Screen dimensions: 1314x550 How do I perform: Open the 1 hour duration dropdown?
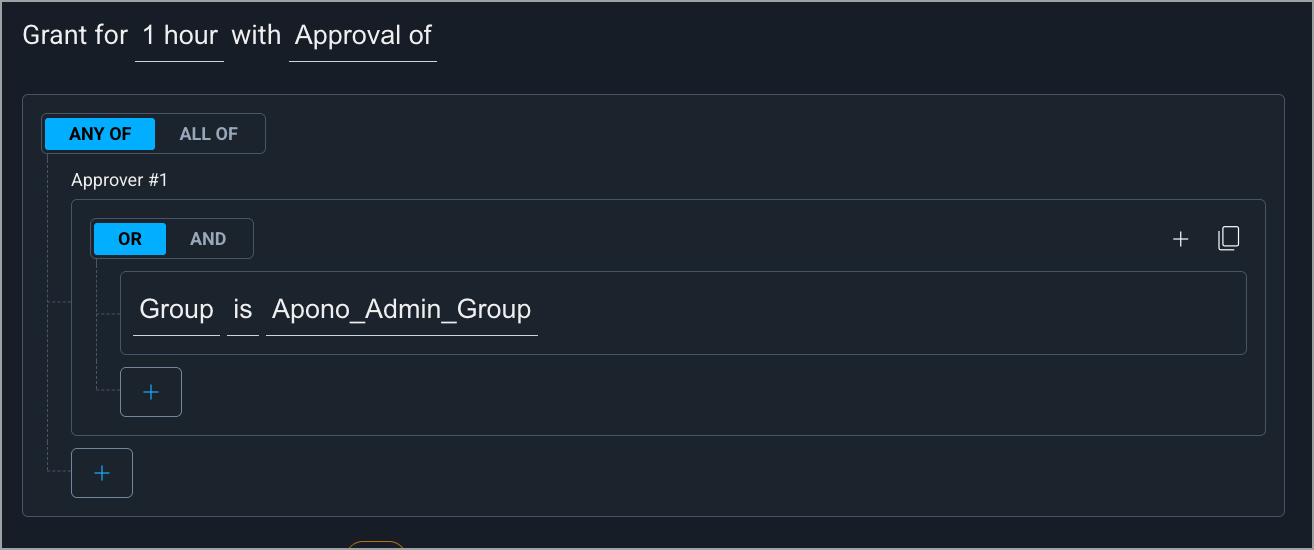[180, 36]
